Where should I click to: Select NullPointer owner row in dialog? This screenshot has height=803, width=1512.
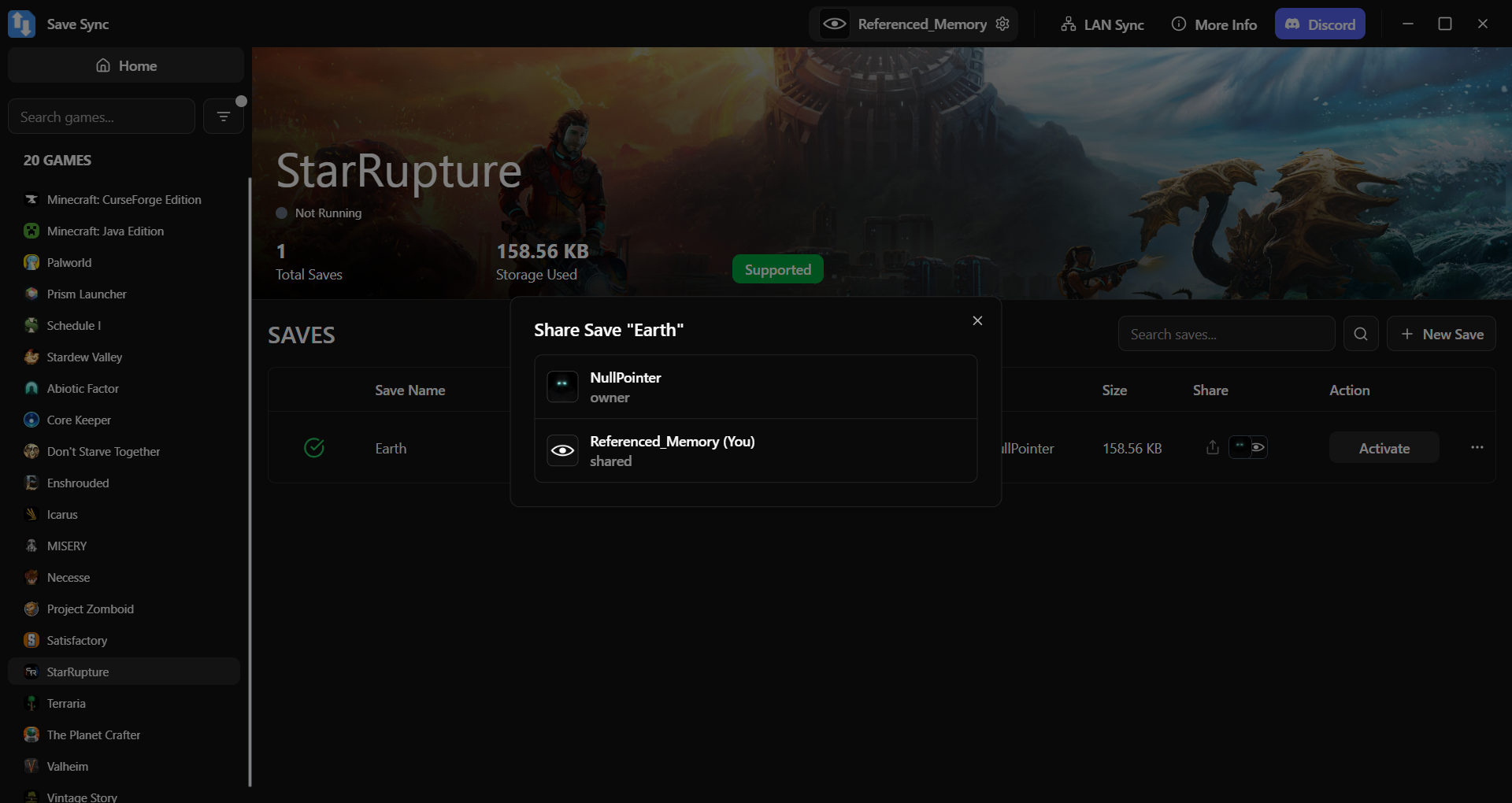[756, 387]
